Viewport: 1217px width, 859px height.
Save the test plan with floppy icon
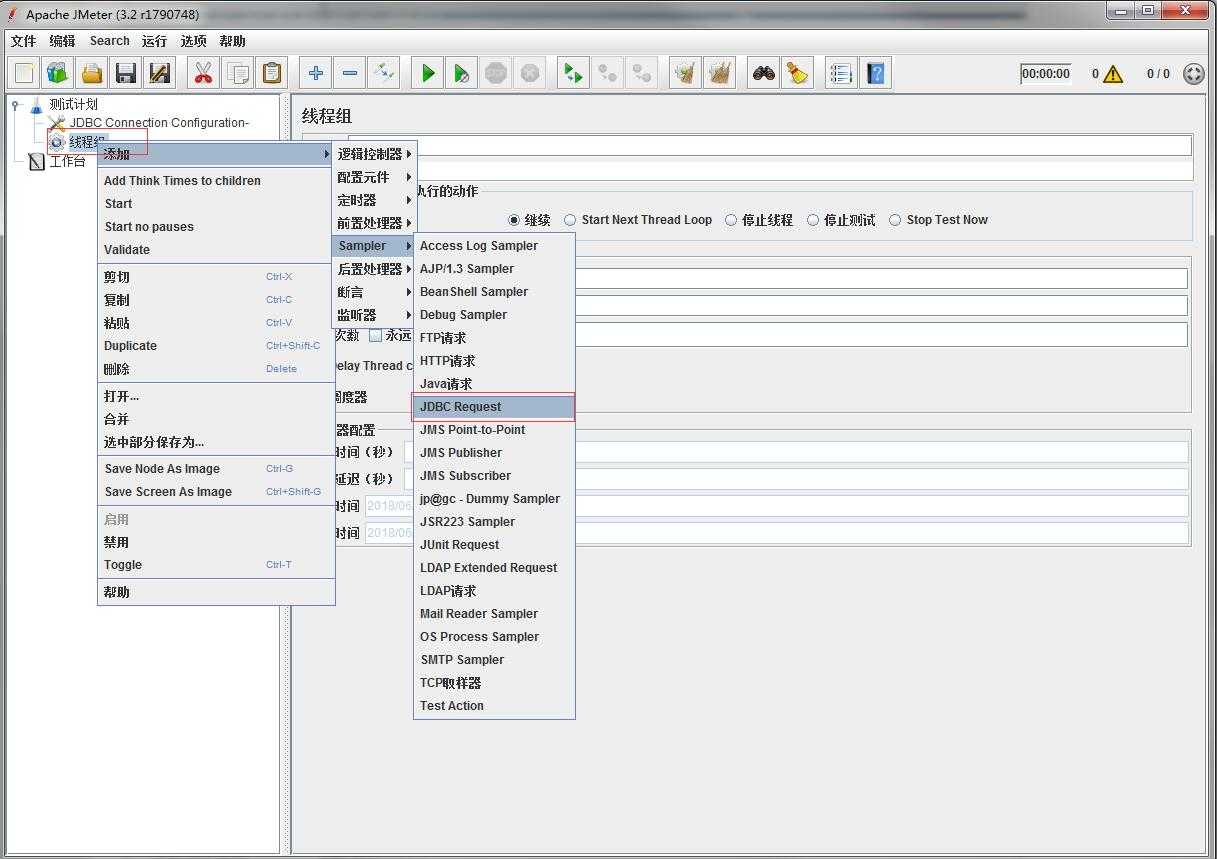click(x=126, y=73)
